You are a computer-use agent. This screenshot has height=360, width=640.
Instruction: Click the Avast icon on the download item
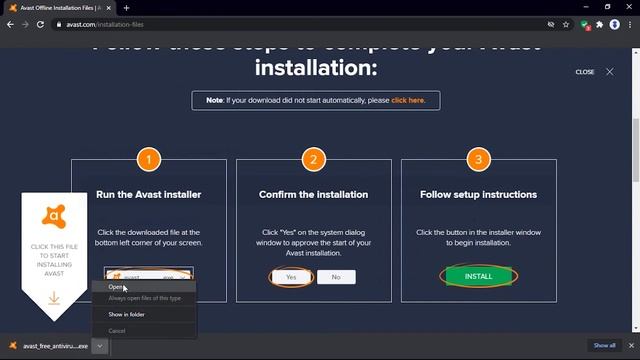[13, 346]
